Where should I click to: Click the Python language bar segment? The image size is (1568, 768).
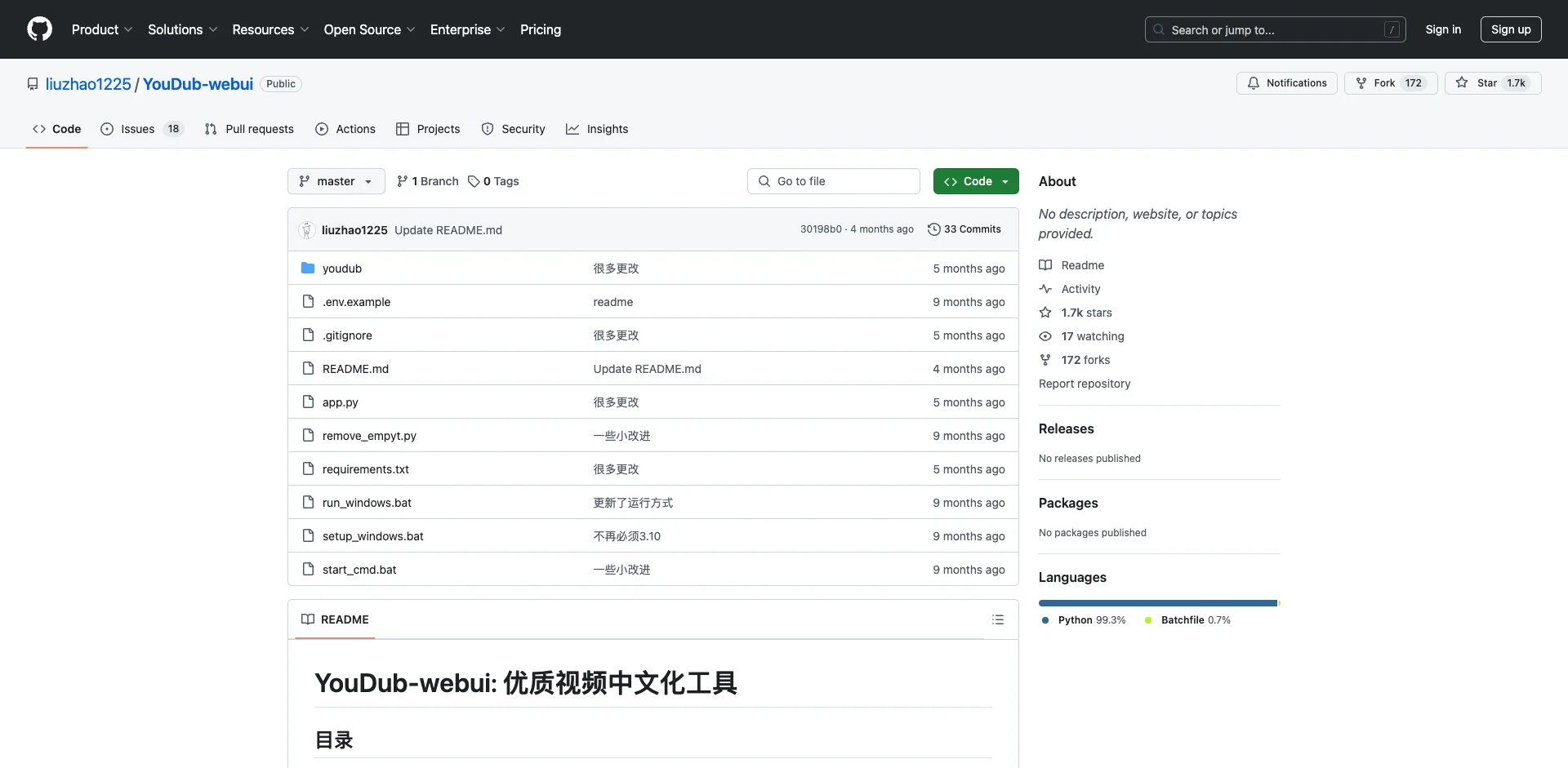pyautogui.click(x=1157, y=603)
